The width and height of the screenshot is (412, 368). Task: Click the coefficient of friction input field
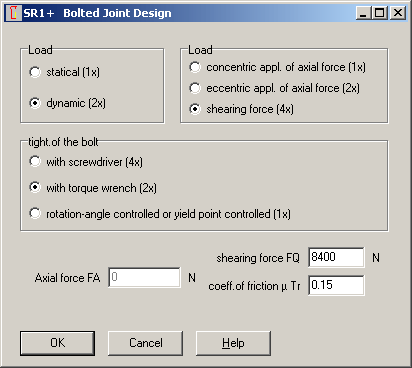coord(336,285)
